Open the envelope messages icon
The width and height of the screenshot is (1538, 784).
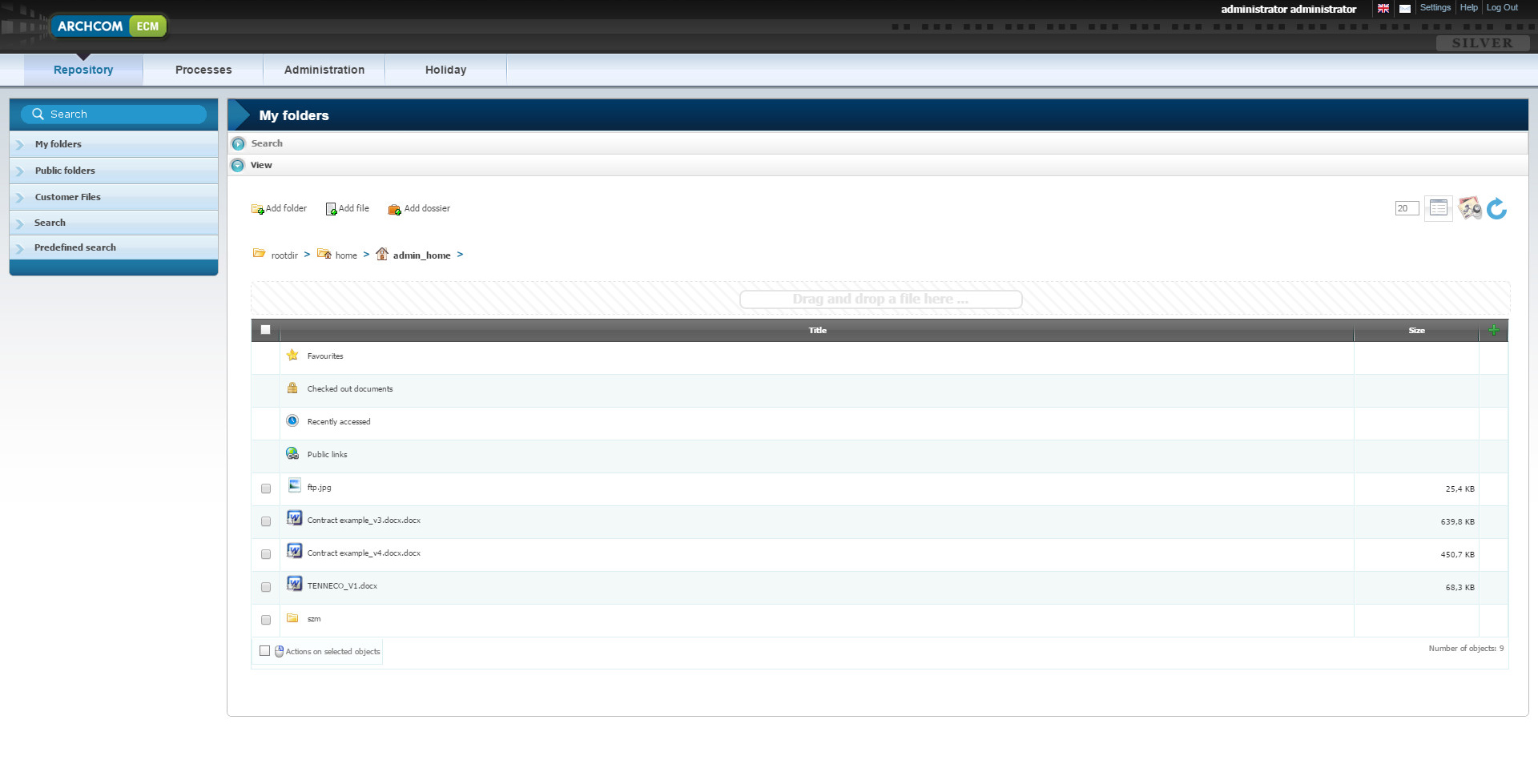[1405, 9]
